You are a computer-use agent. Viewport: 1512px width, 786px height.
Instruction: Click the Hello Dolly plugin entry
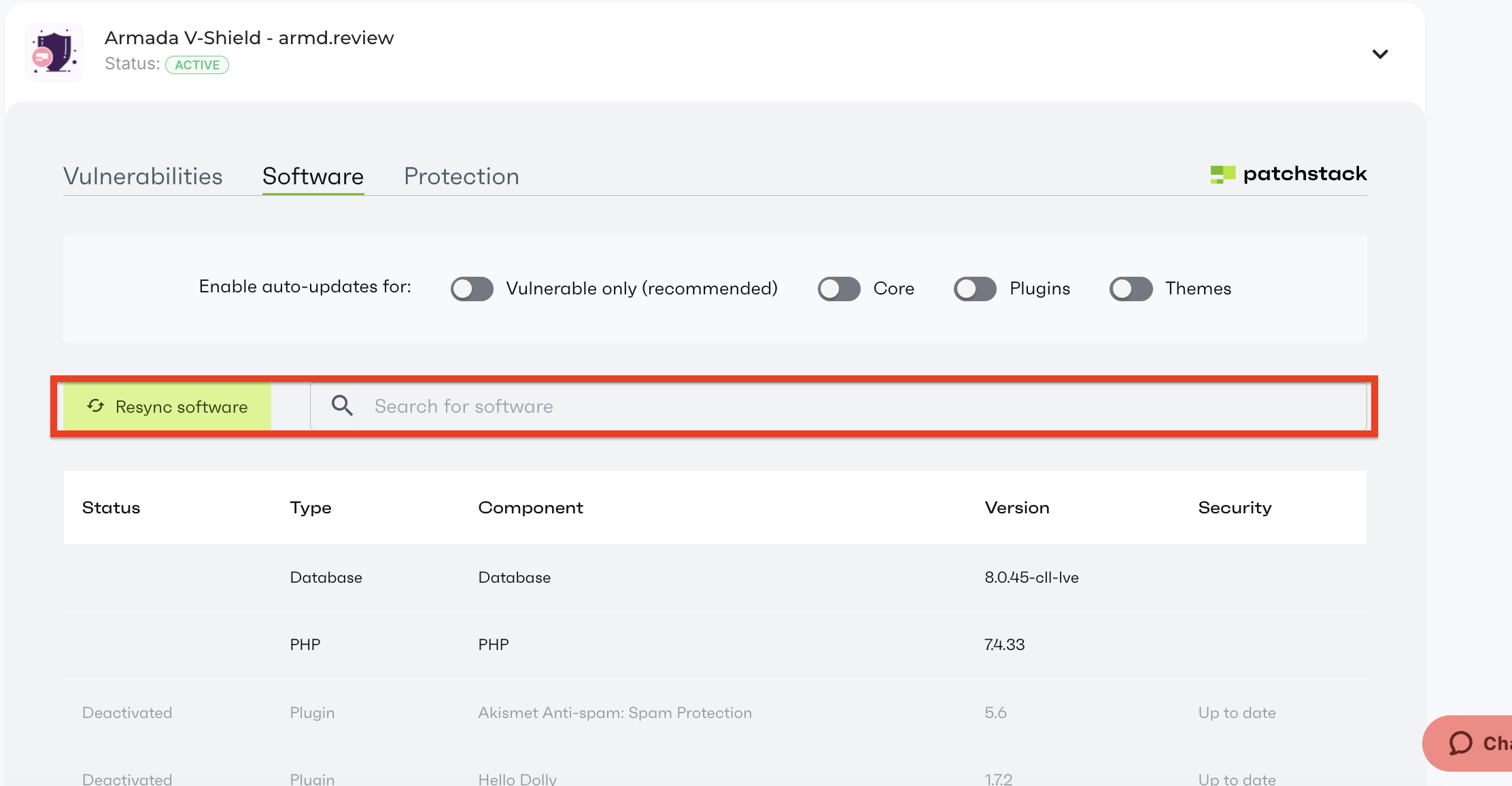(517, 779)
